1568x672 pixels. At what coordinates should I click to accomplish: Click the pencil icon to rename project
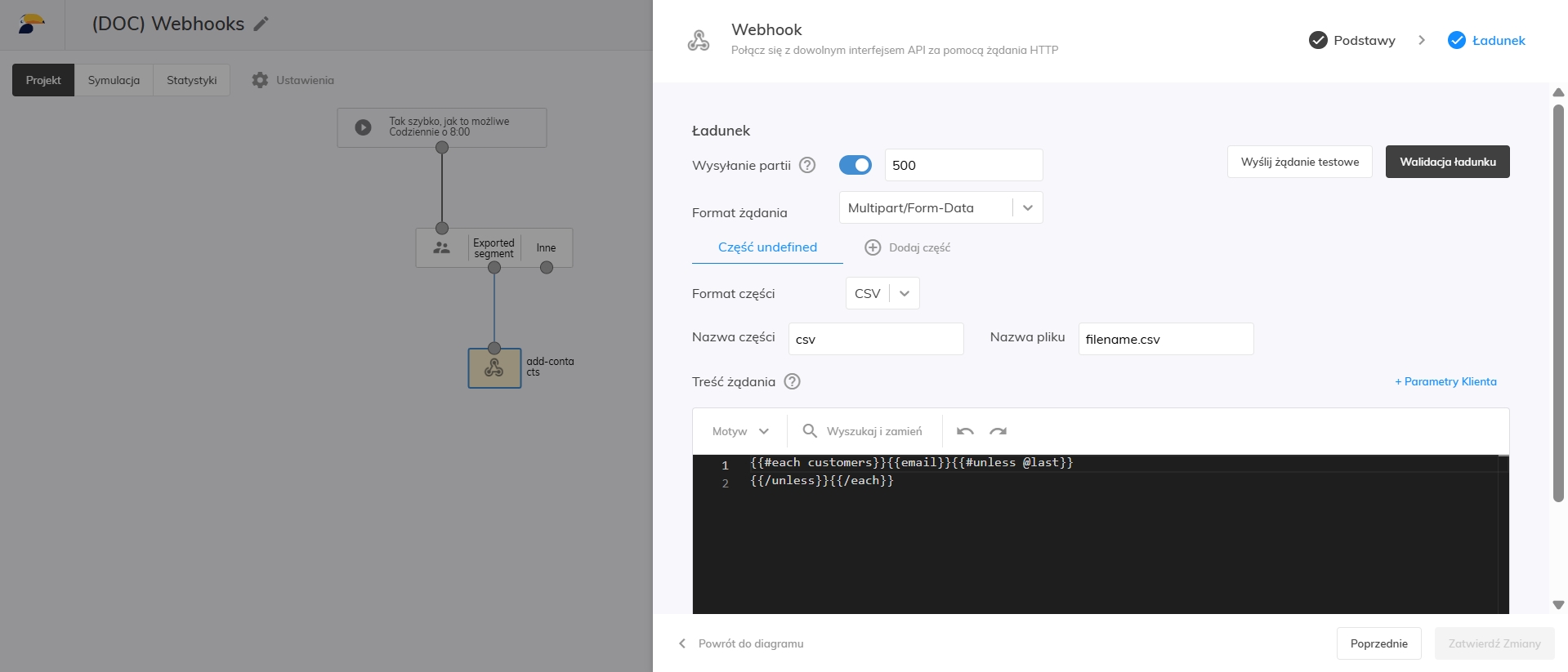coord(261,24)
